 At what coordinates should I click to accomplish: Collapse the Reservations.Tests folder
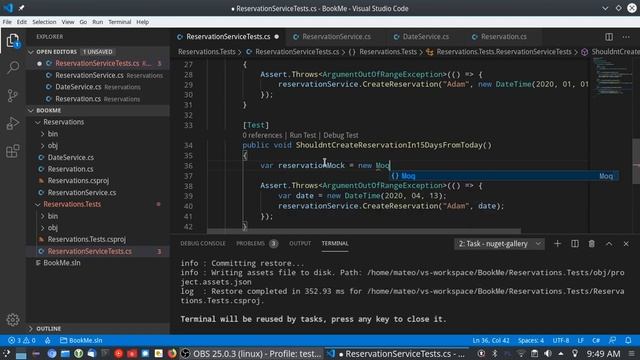pos(98,204)
